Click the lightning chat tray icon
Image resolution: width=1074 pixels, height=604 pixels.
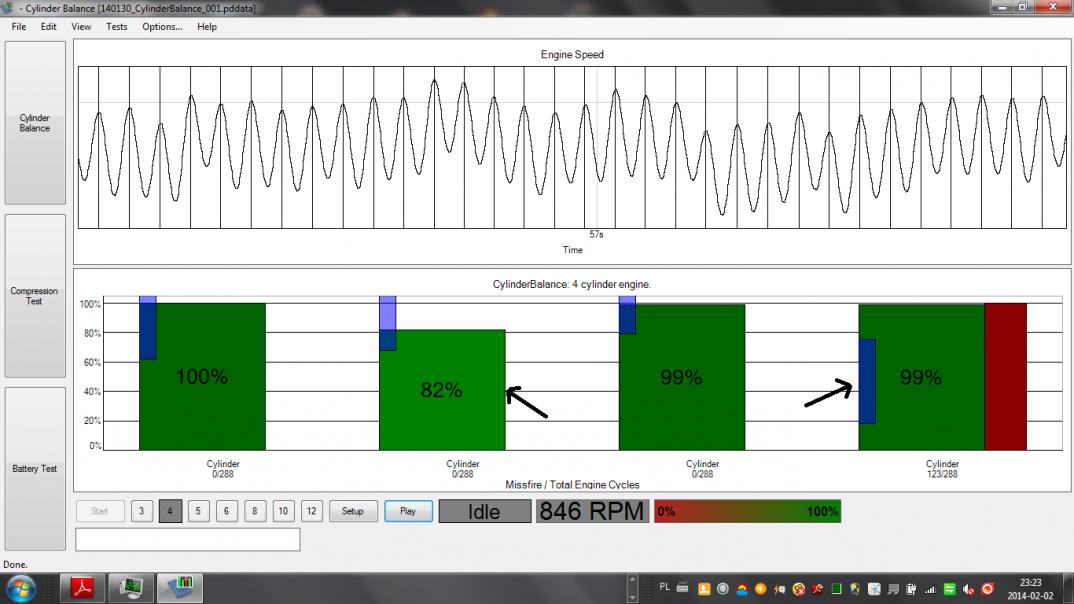click(779, 589)
